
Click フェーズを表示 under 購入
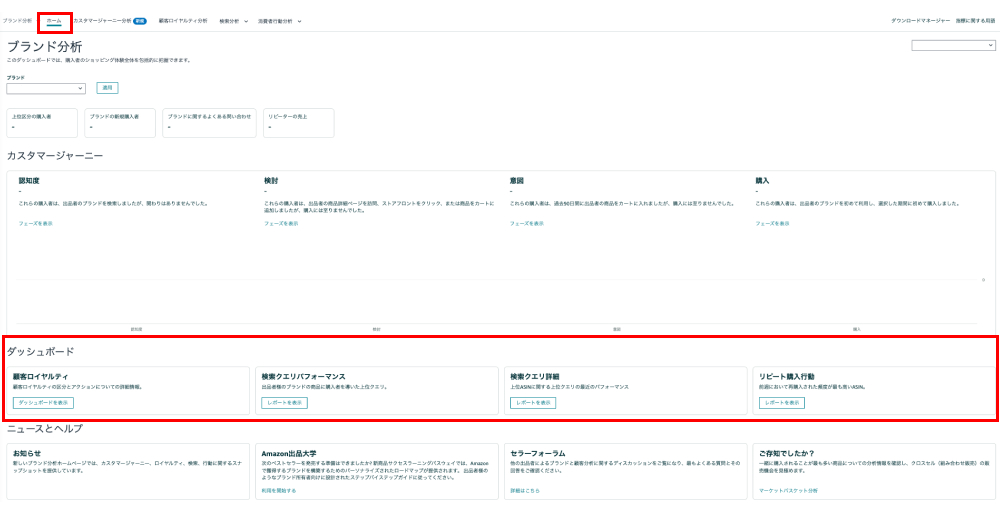772,224
